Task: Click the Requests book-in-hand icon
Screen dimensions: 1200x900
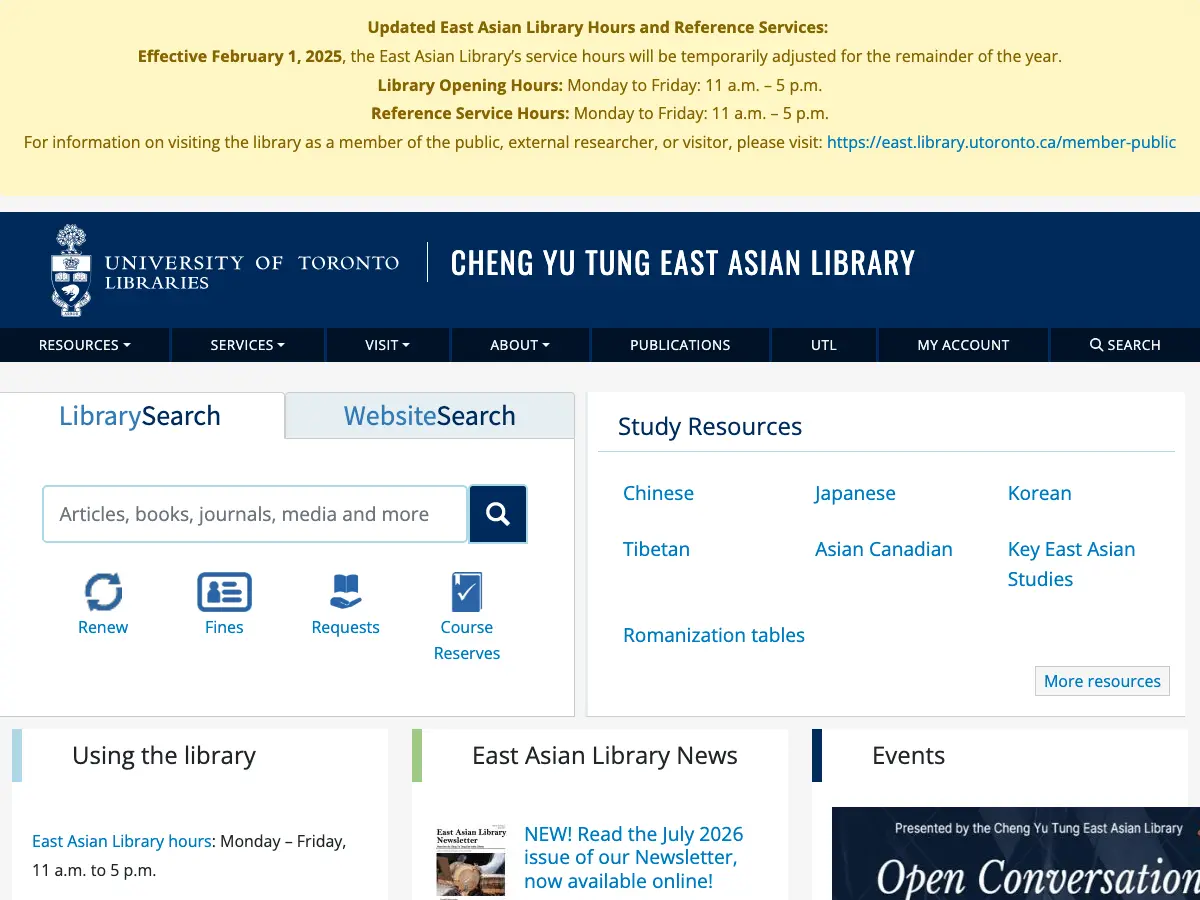Action: (x=345, y=592)
